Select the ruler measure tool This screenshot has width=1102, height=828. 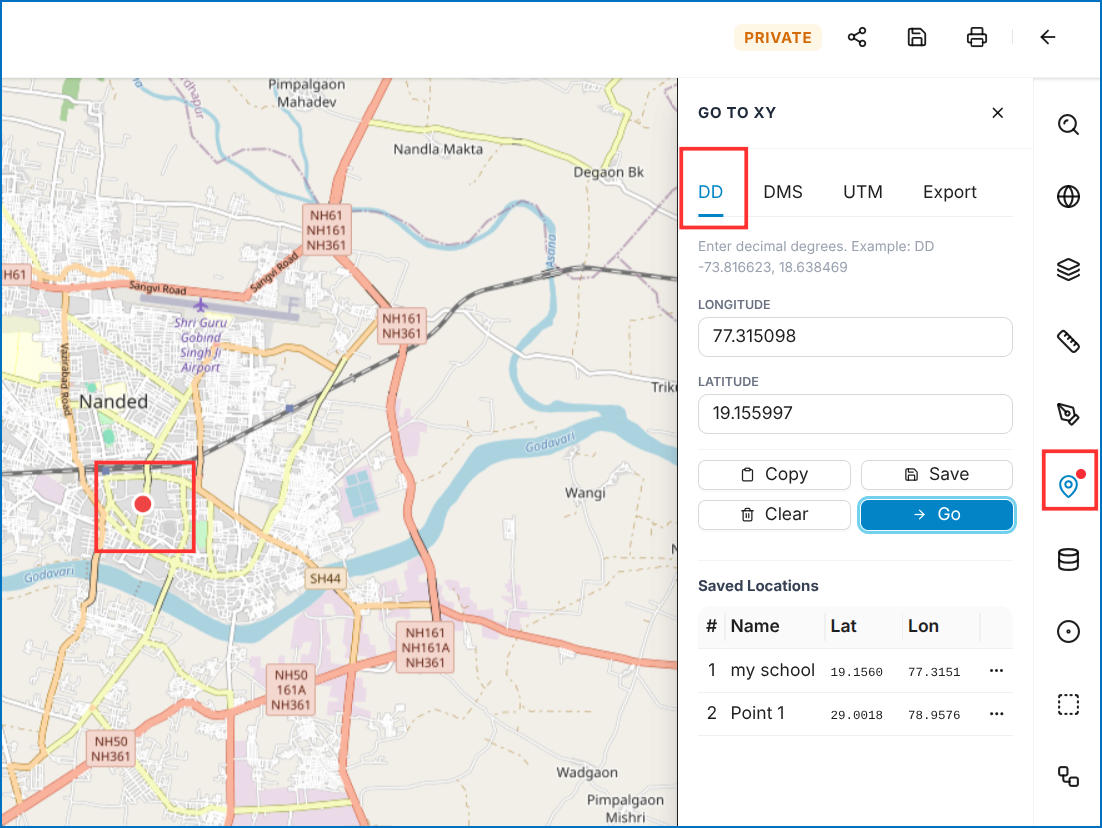pyautogui.click(x=1068, y=342)
